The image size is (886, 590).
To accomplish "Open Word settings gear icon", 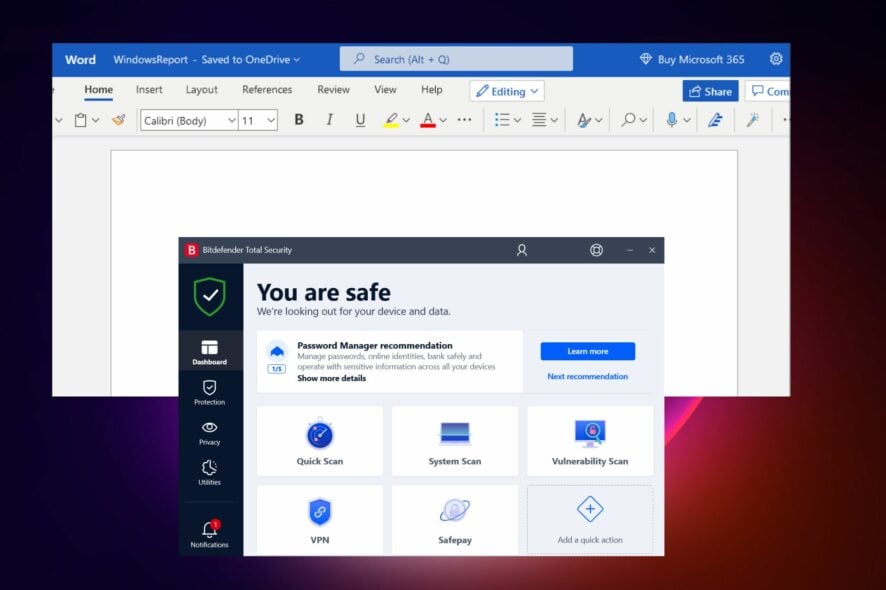I will point(776,59).
